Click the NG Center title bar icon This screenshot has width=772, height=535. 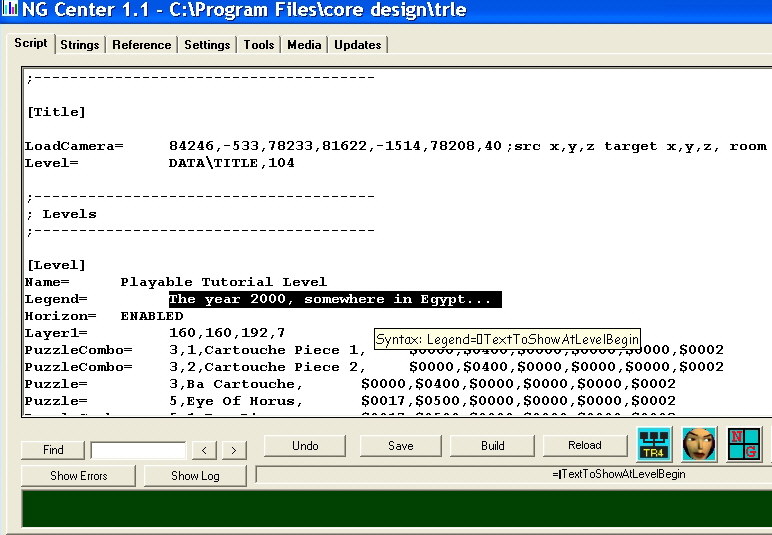point(11,11)
